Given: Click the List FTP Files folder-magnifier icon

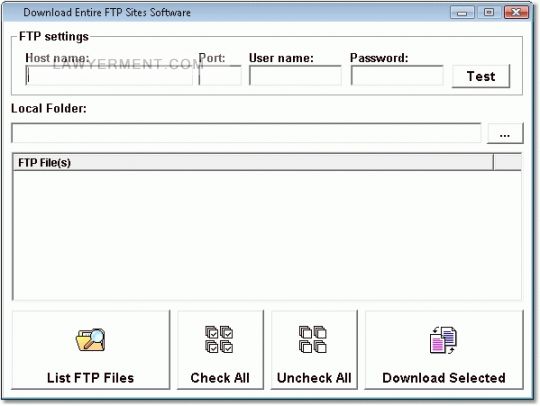Looking at the screenshot, I should (x=90, y=340).
